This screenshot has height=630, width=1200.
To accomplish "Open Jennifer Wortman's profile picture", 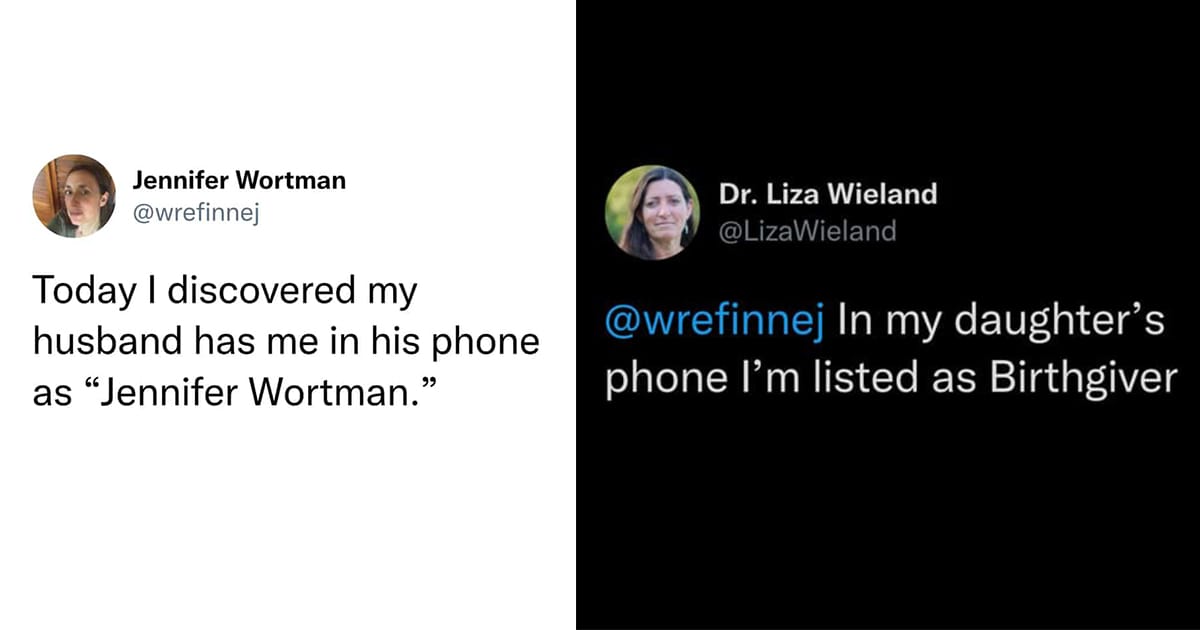I will [74, 196].
